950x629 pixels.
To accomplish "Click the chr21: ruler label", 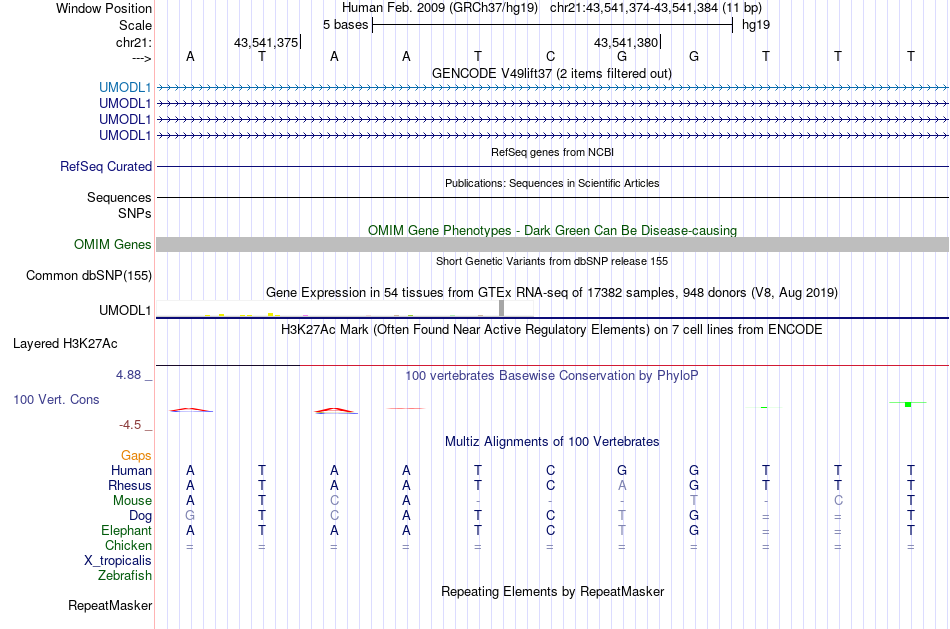I will coord(134,42).
